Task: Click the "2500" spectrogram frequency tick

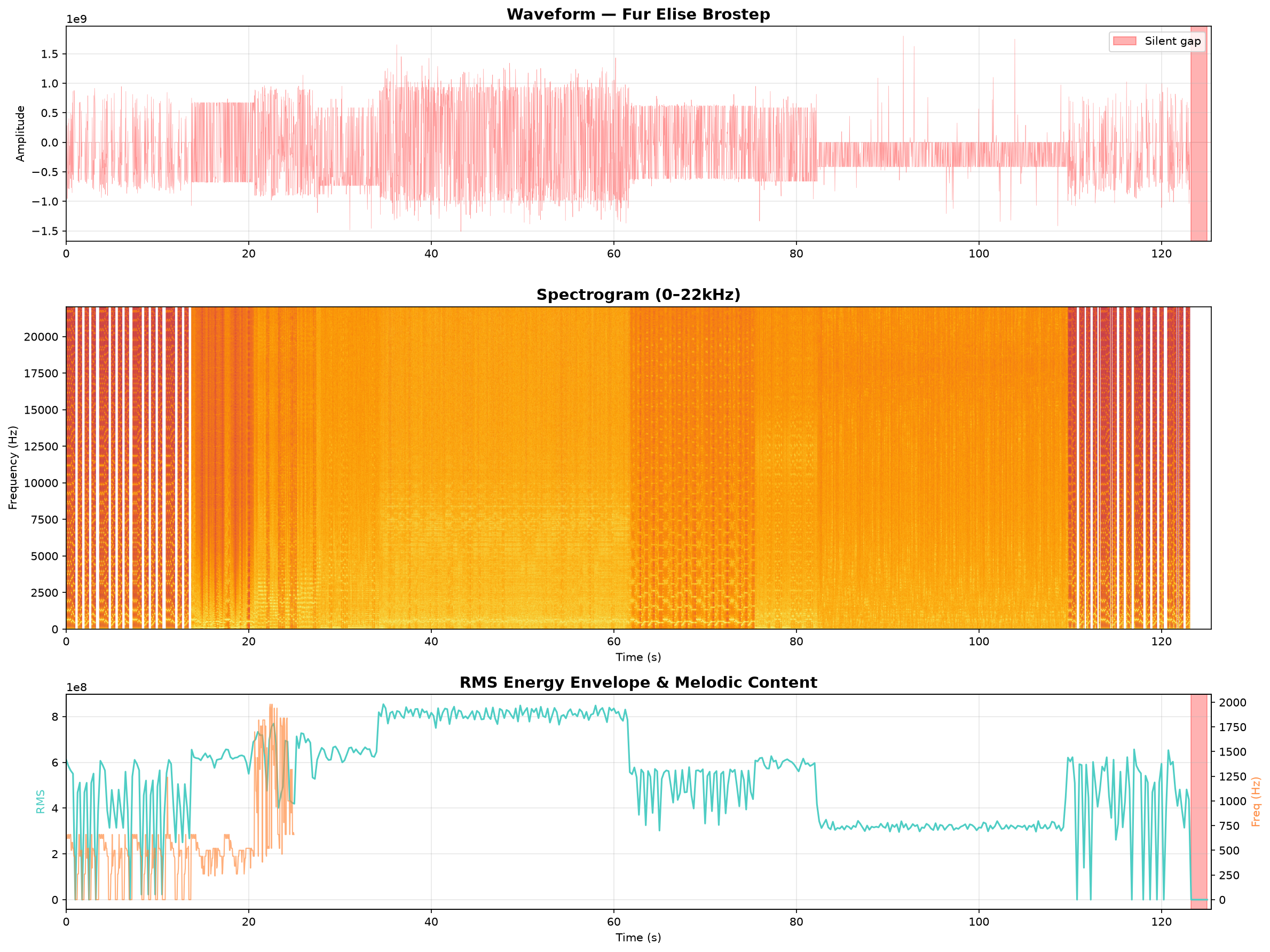Action: 44,593
